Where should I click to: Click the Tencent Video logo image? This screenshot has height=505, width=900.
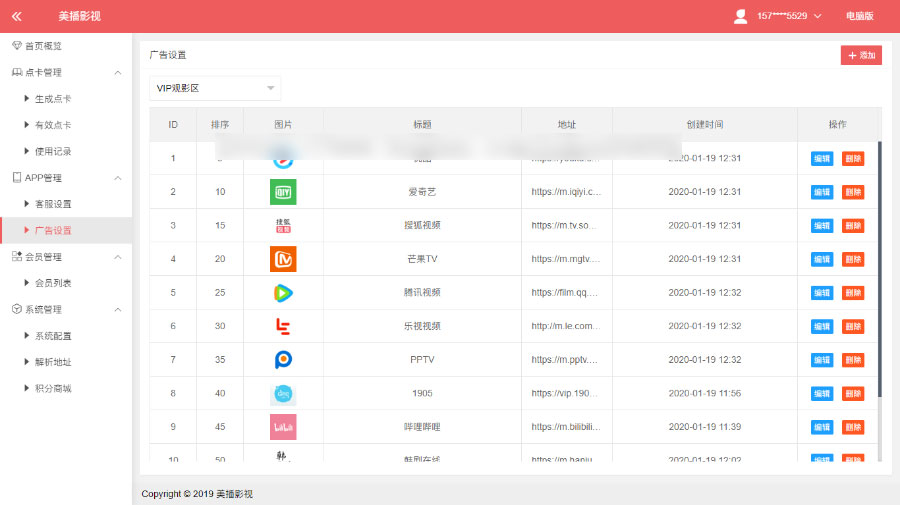click(x=283, y=293)
